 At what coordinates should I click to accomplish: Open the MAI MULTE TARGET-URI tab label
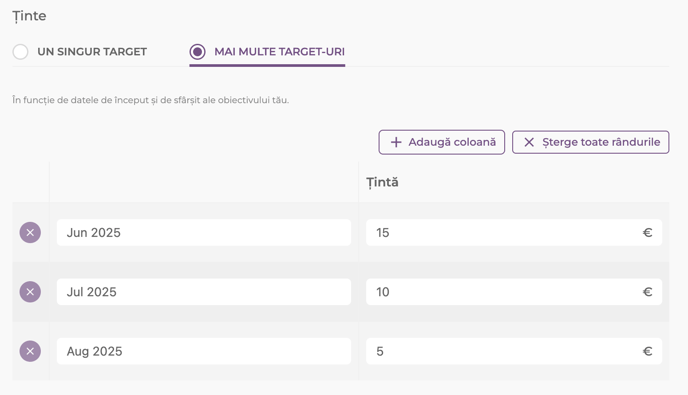pos(280,52)
